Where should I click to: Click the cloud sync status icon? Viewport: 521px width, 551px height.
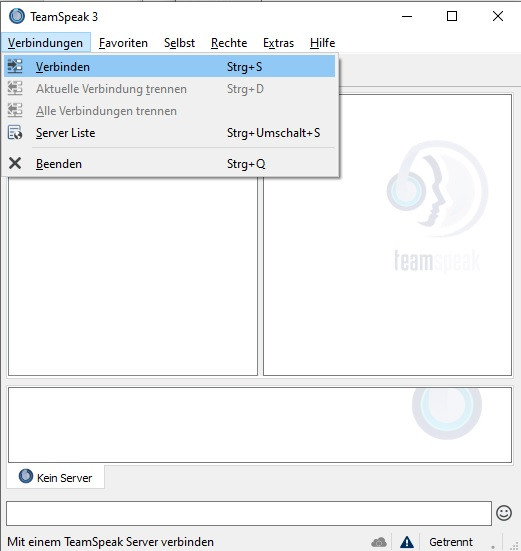pyautogui.click(x=379, y=542)
